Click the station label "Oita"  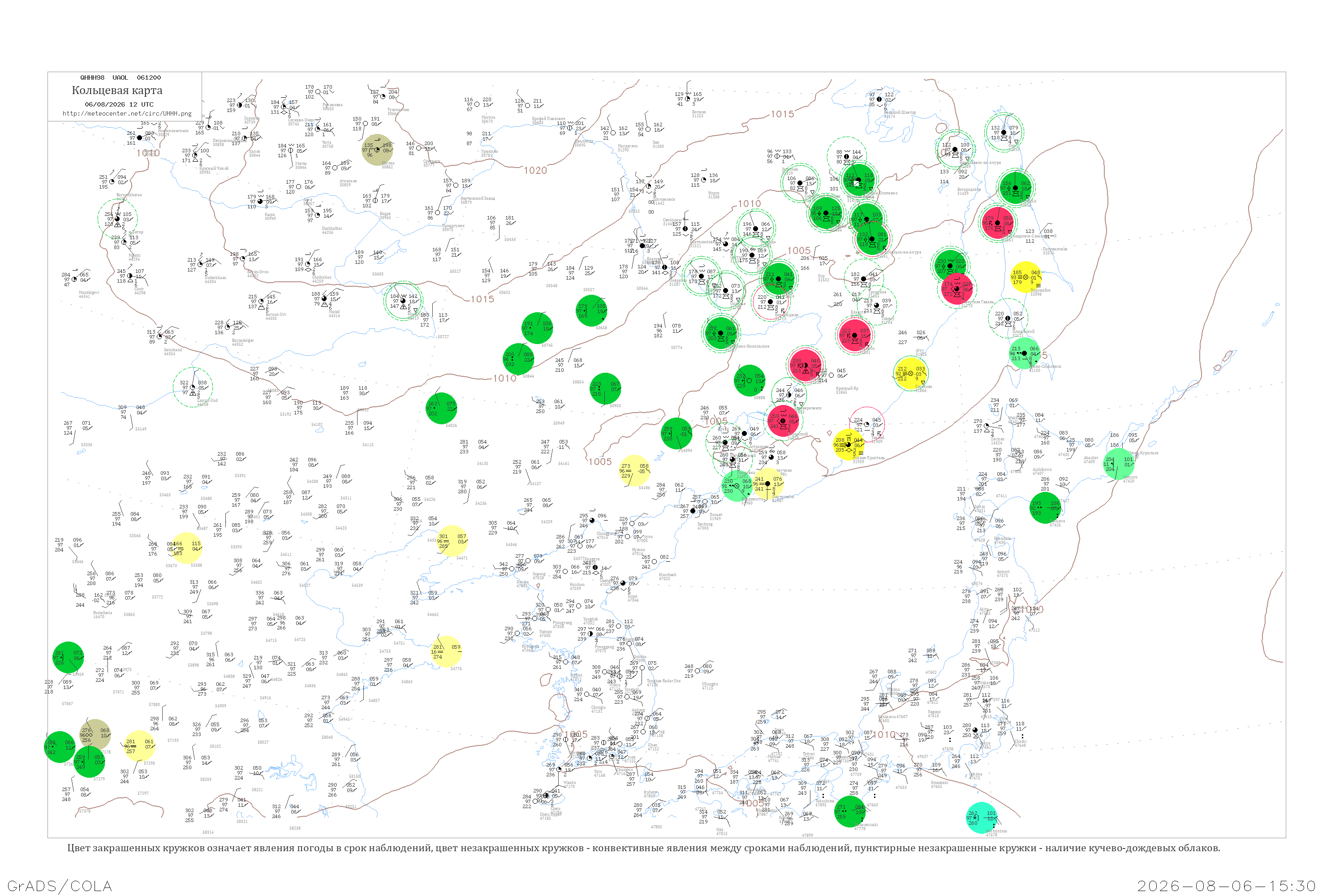point(720,830)
